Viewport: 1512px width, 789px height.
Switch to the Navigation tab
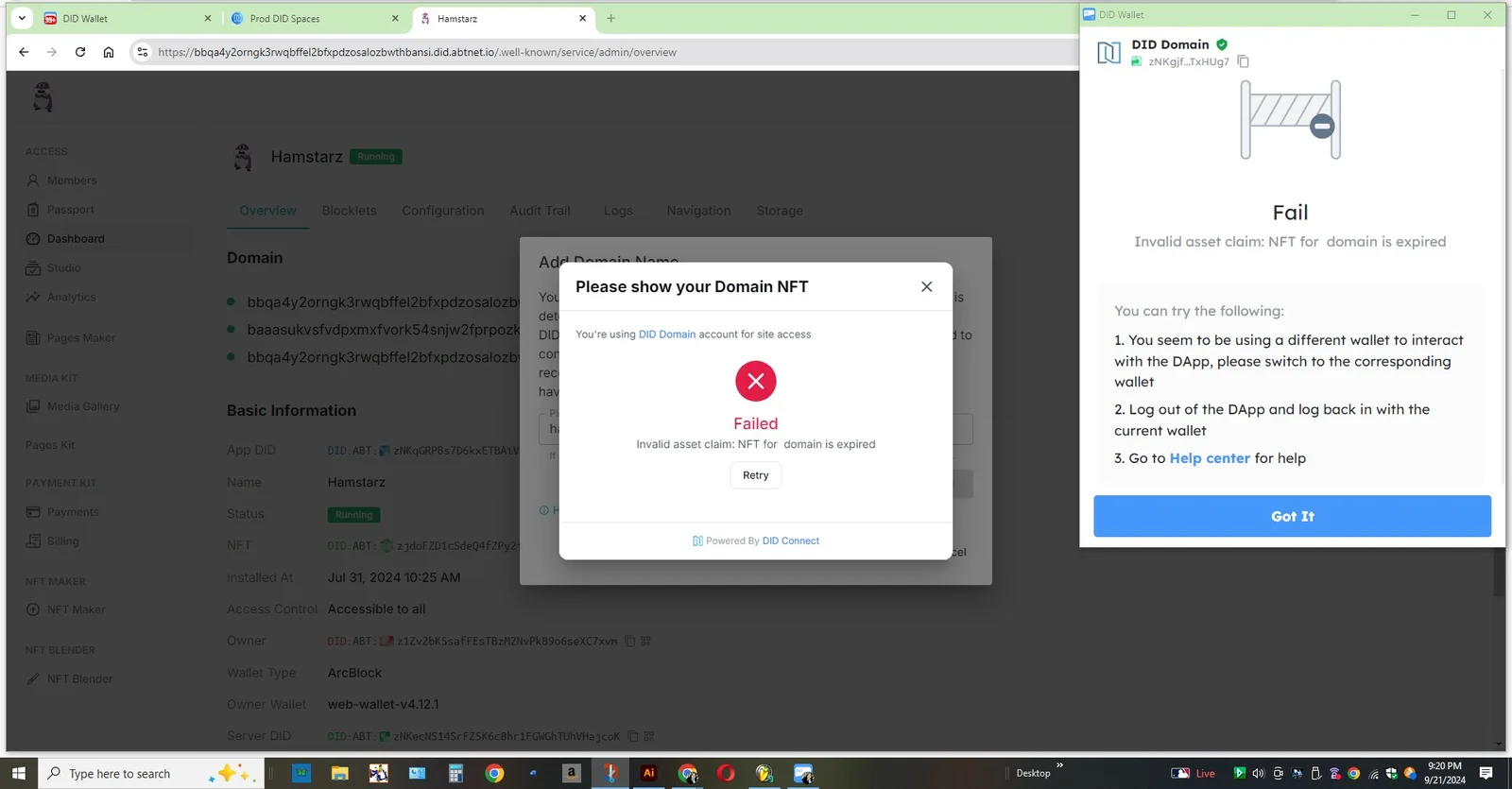click(698, 211)
